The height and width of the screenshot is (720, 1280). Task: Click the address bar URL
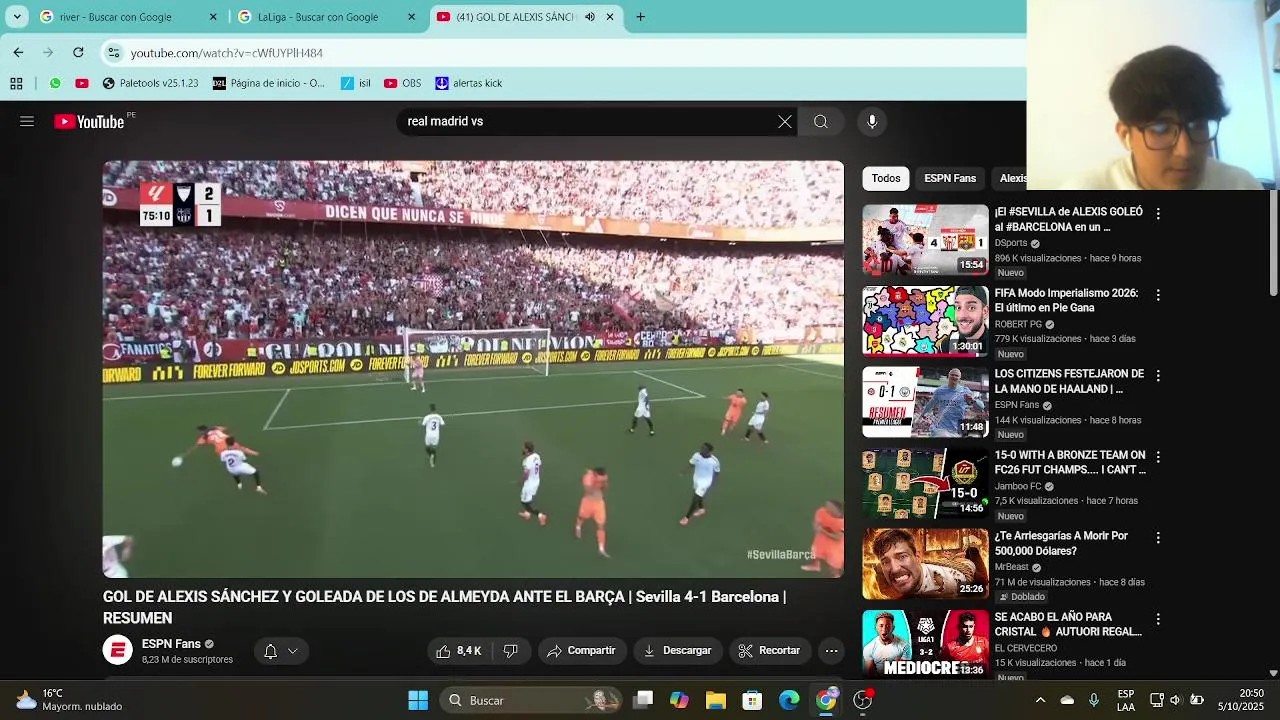point(227,52)
